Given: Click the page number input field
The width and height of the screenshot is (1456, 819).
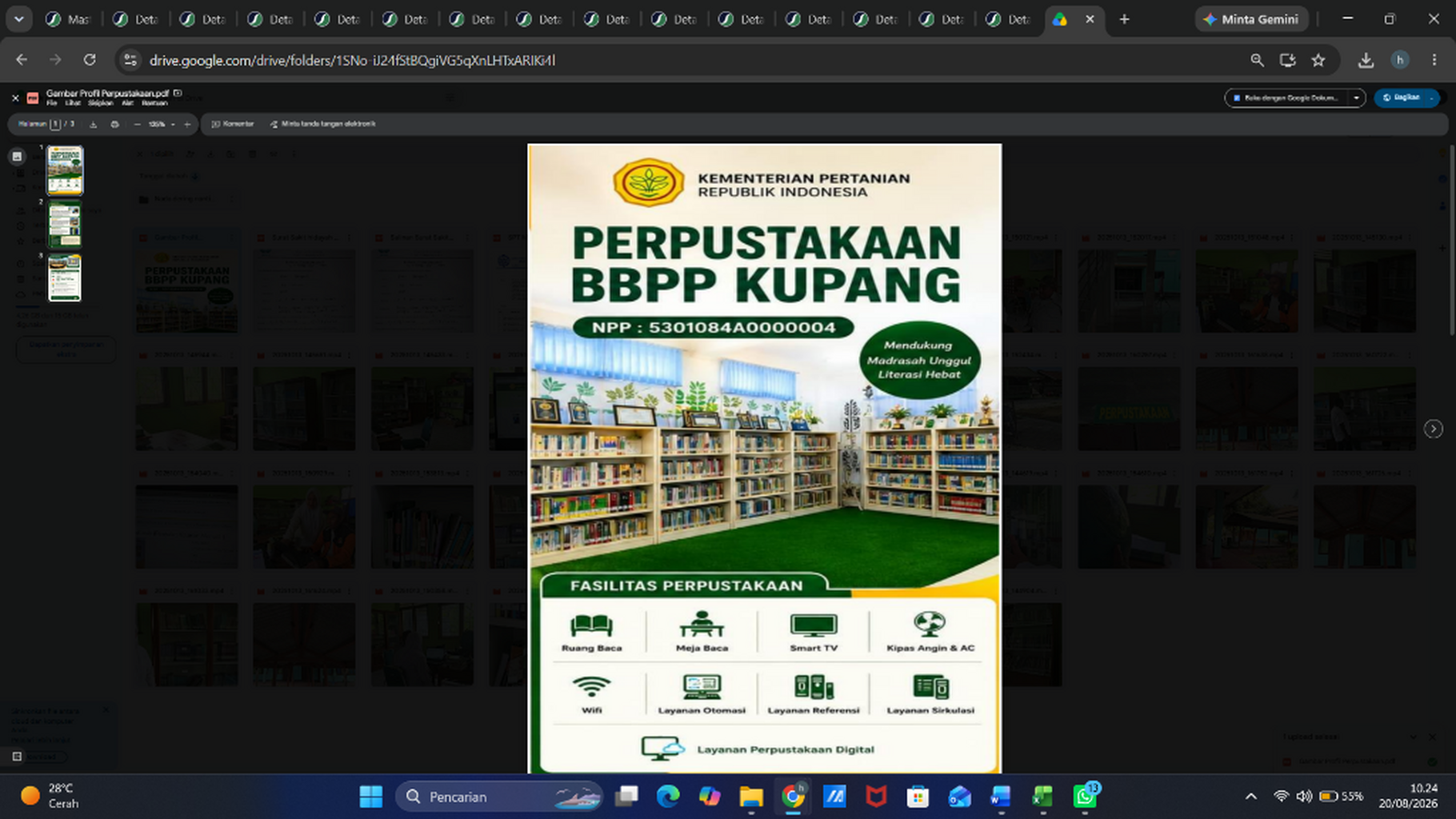Looking at the screenshot, I should click(55, 124).
